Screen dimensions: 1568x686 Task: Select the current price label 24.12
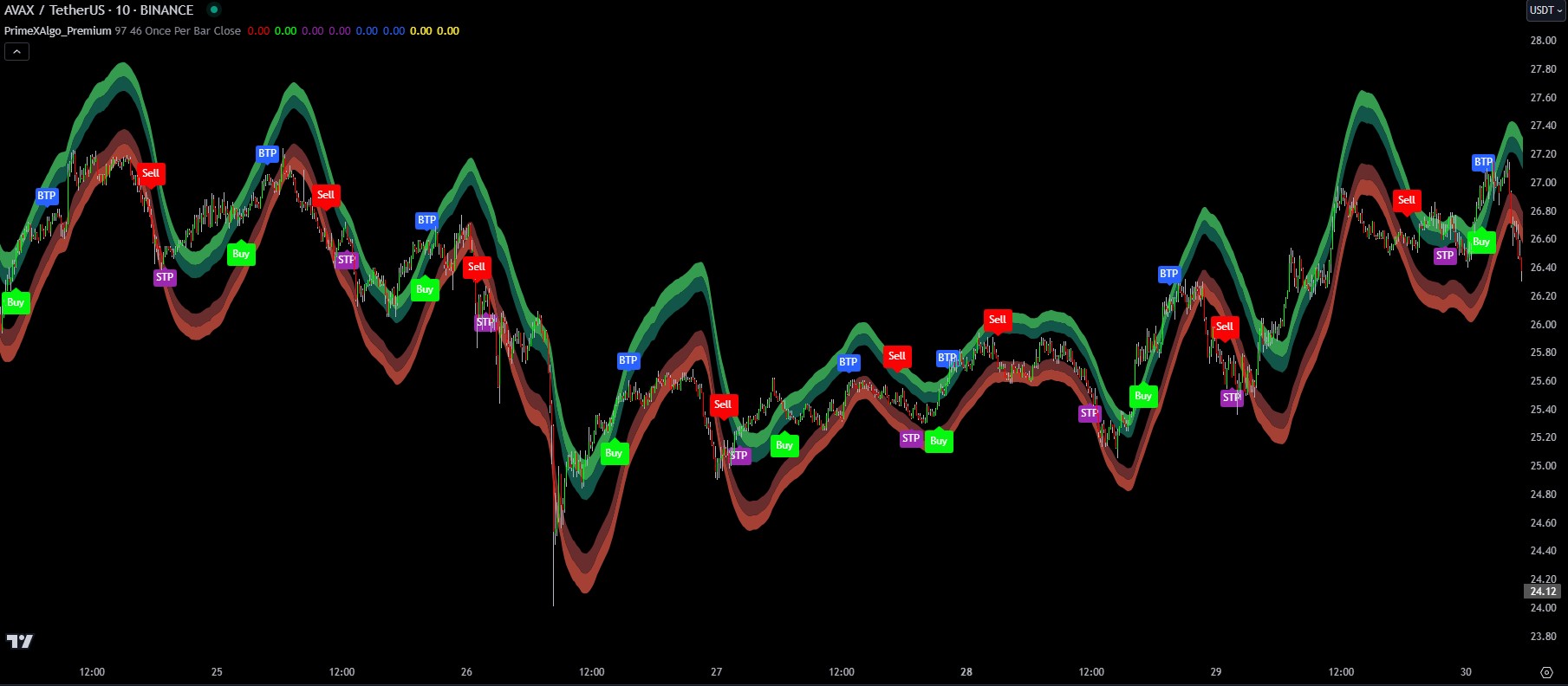(1543, 592)
